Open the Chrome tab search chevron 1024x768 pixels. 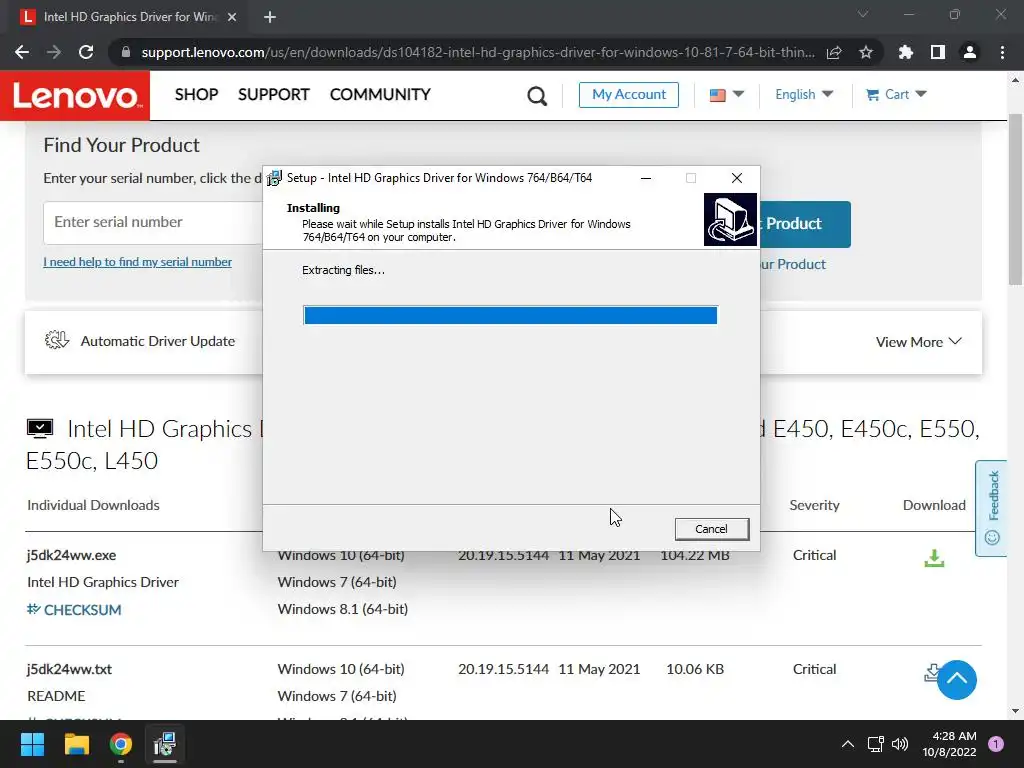coord(863,14)
